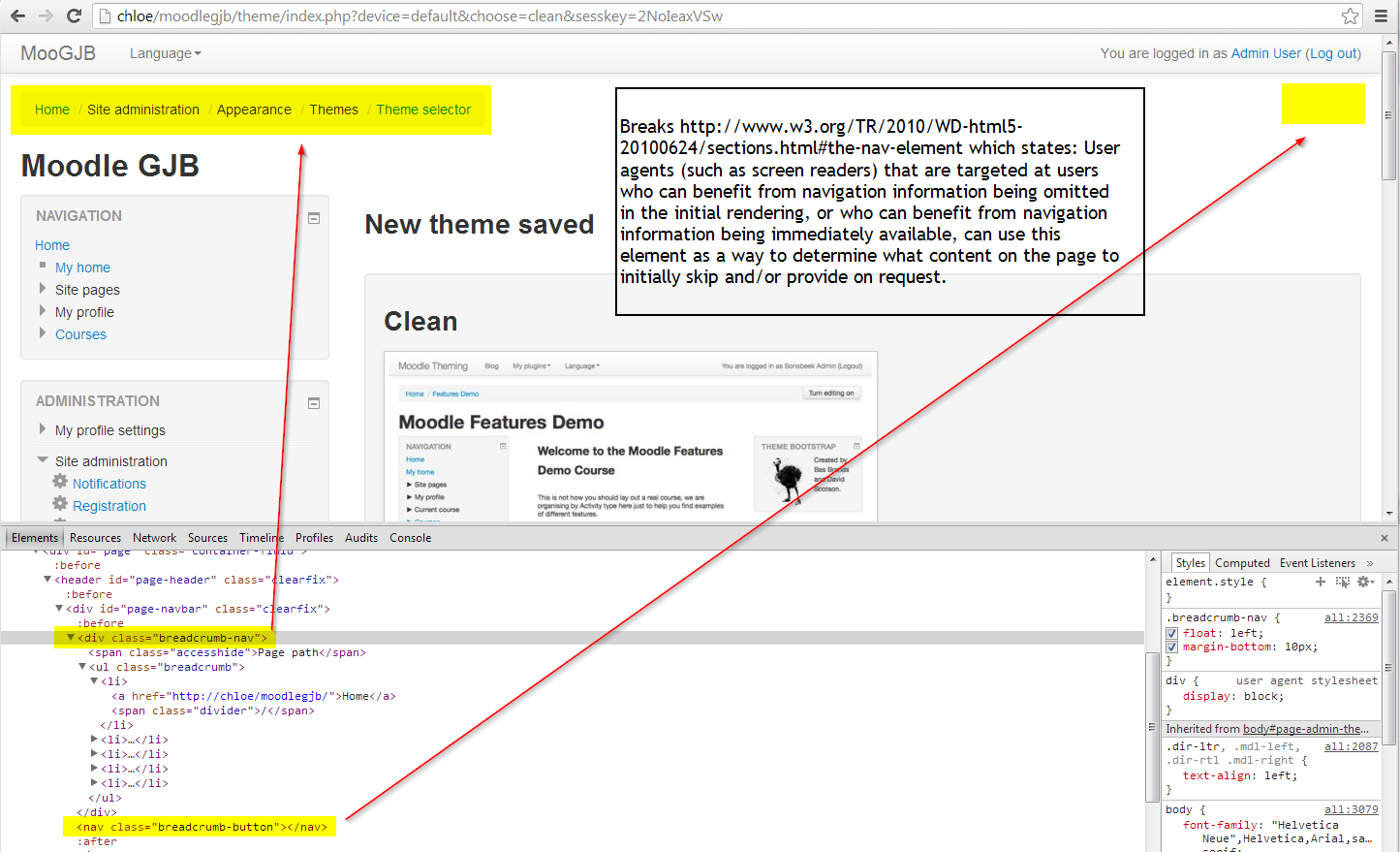Bookmark this page with the star icon
Screen dimensions: 1400x852
tap(1350, 16)
